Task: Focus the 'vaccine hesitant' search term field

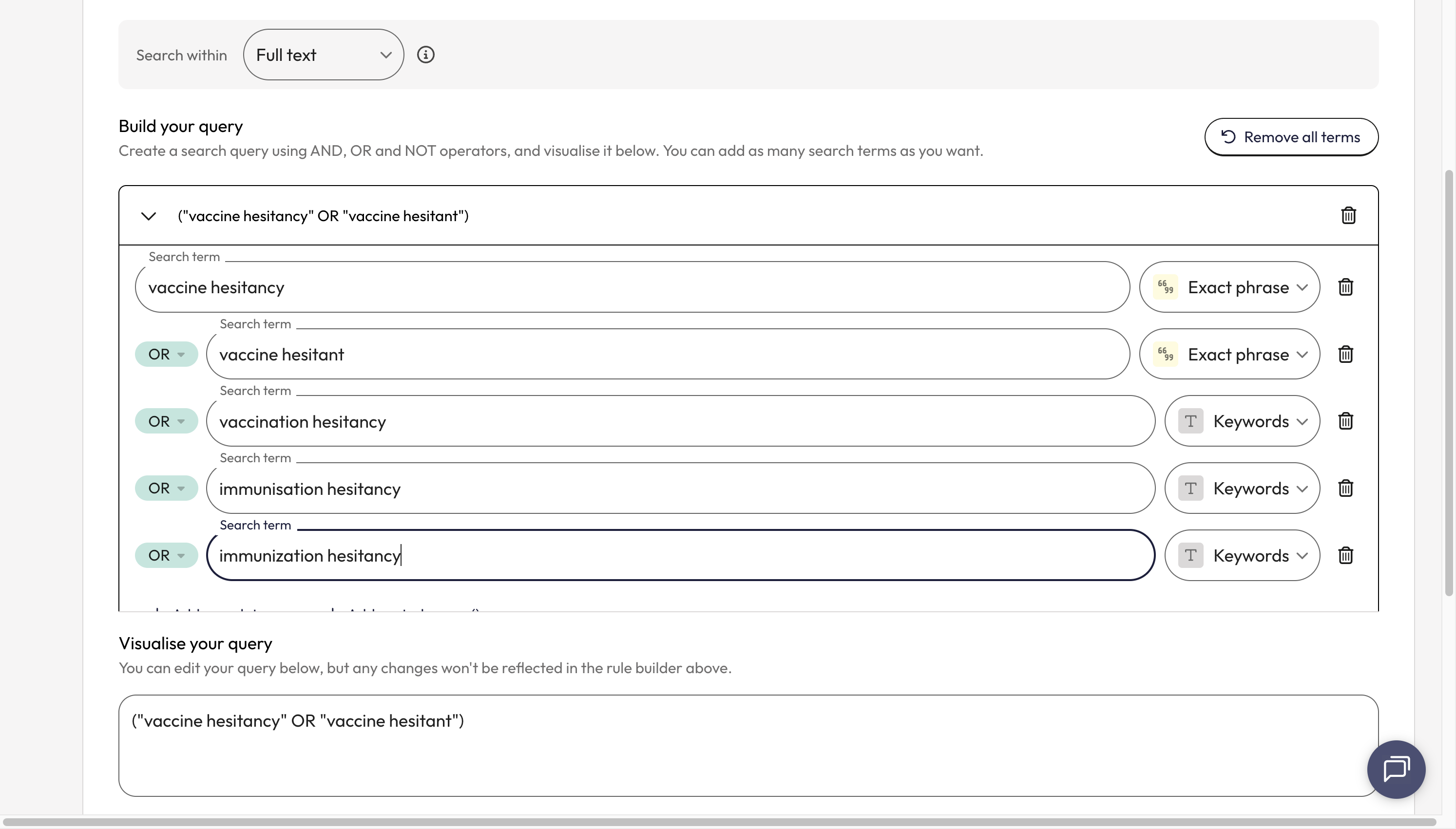Action: 668,354
